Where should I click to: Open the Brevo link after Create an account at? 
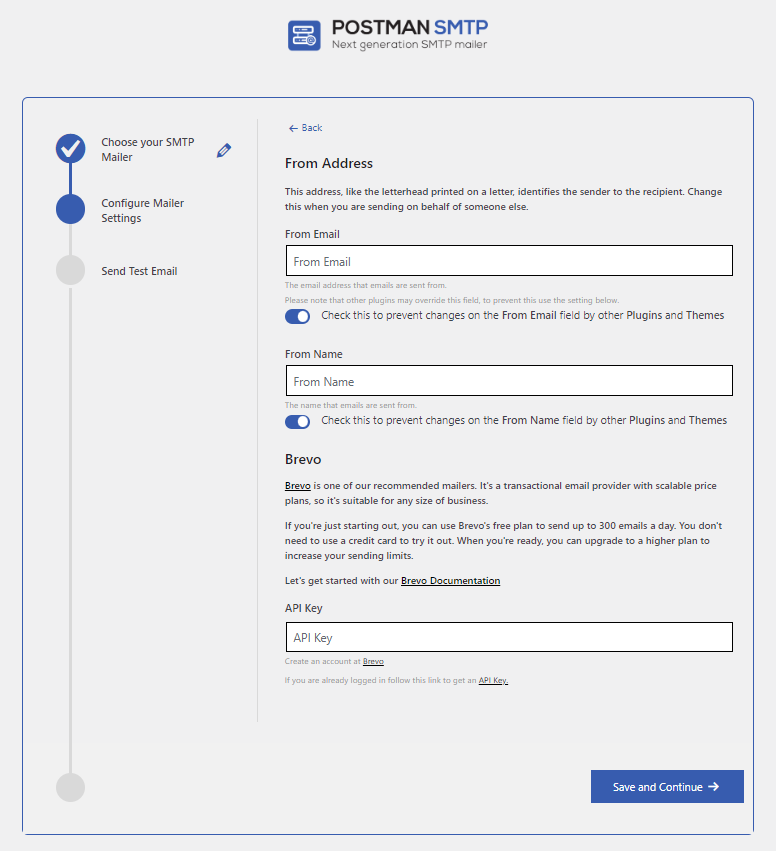(373, 662)
